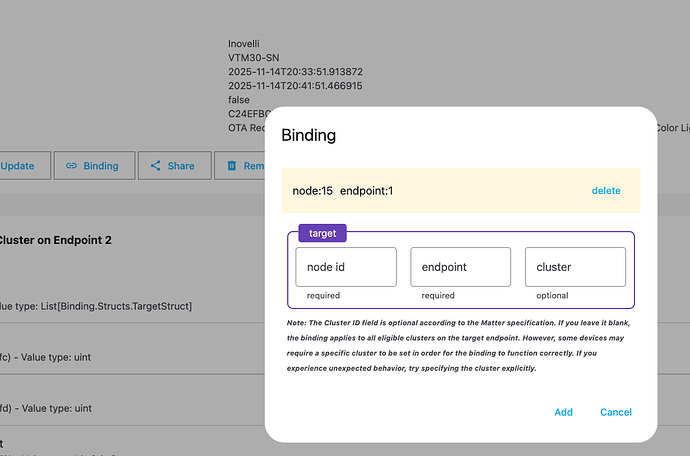The height and width of the screenshot is (456, 690).
Task: Click the VTM30-SN product name text
Action: click(256, 58)
